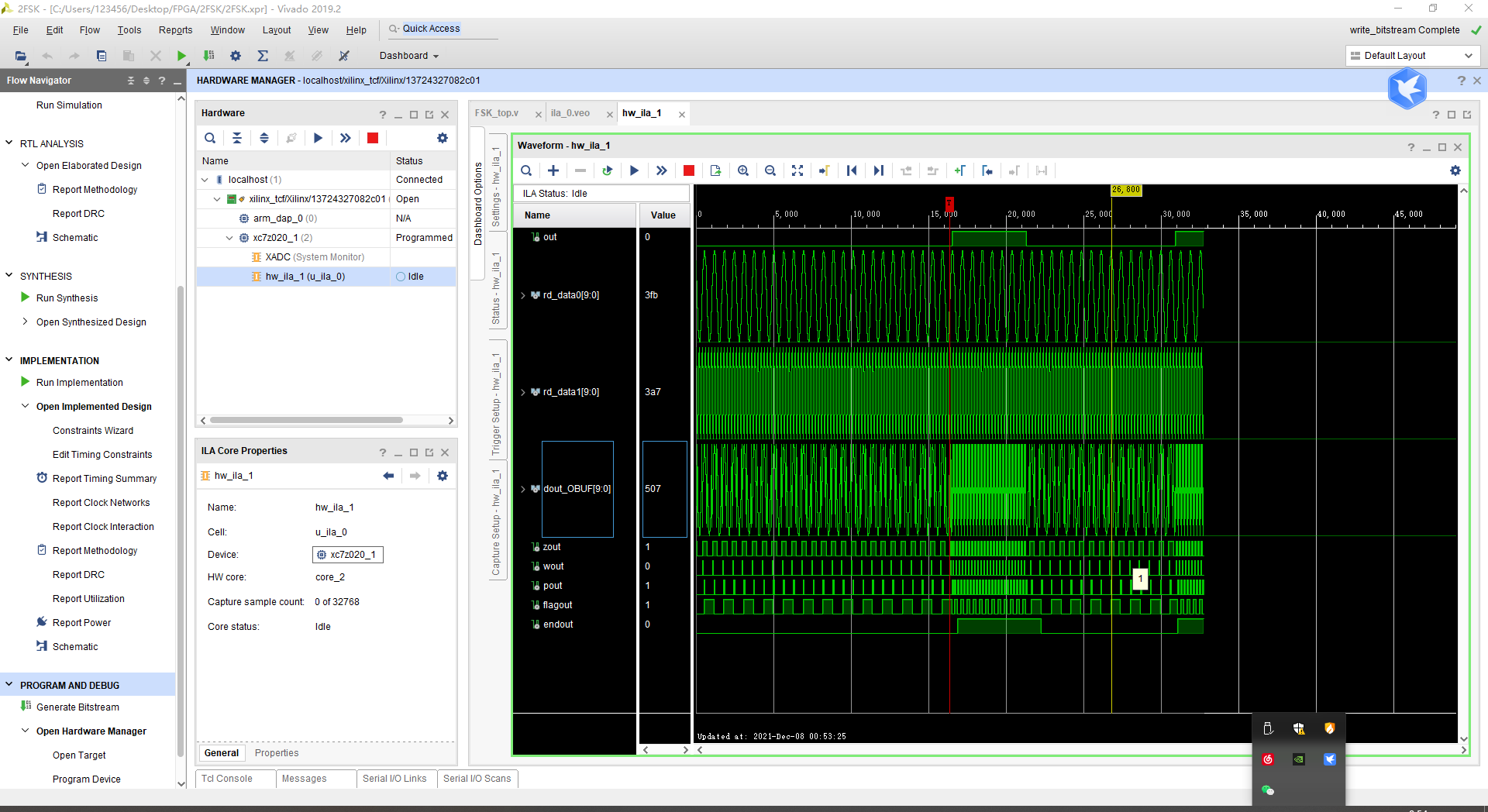Zoom out of the waveform
Viewport: 1488px width, 812px height.
[x=770, y=170]
